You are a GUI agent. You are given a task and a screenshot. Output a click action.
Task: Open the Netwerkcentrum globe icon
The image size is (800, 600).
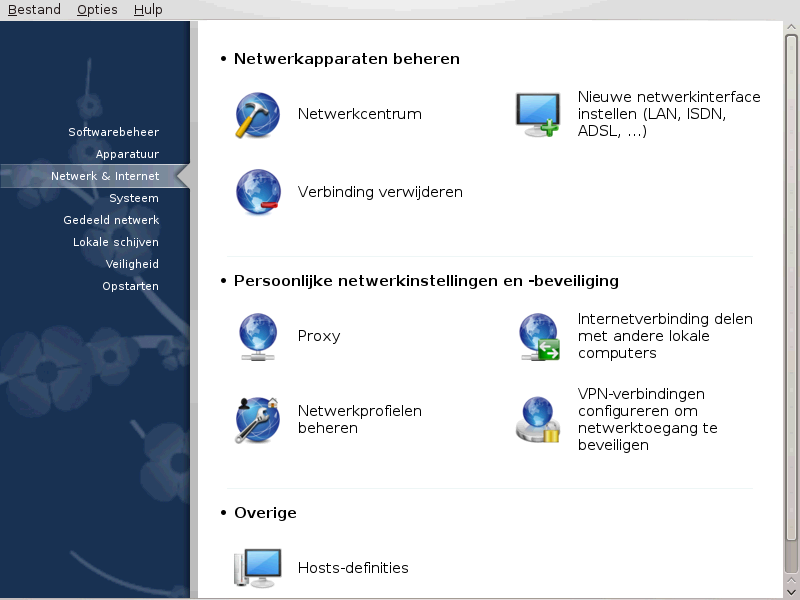[258, 114]
